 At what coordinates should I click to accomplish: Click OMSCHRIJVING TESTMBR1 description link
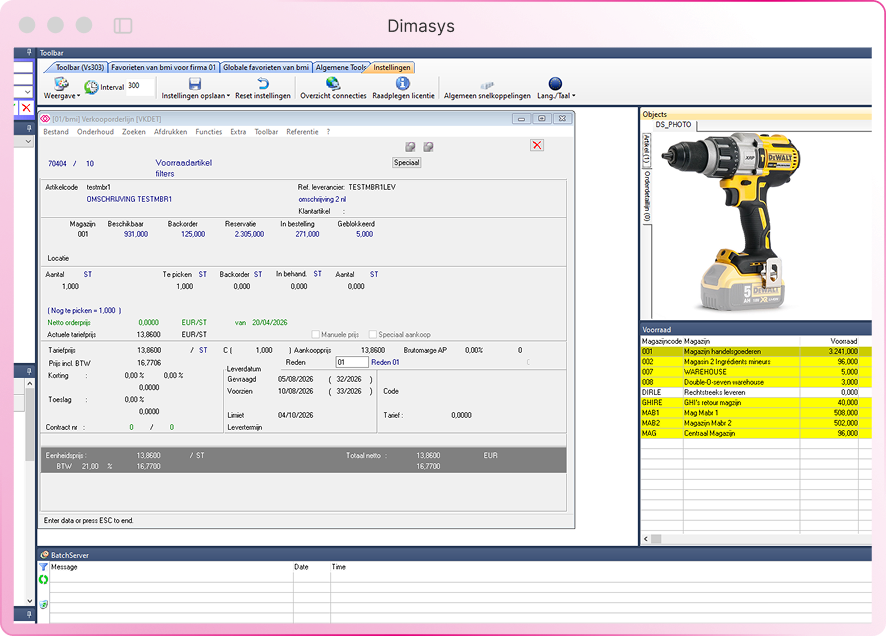click(129, 199)
